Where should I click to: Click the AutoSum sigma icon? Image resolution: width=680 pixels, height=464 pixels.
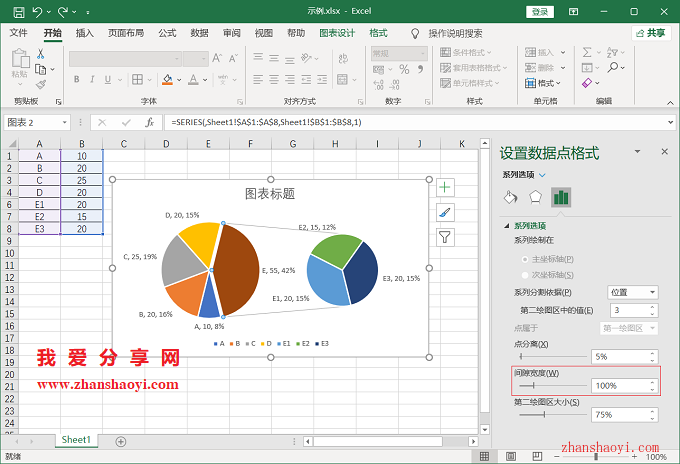(x=587, y=52)
